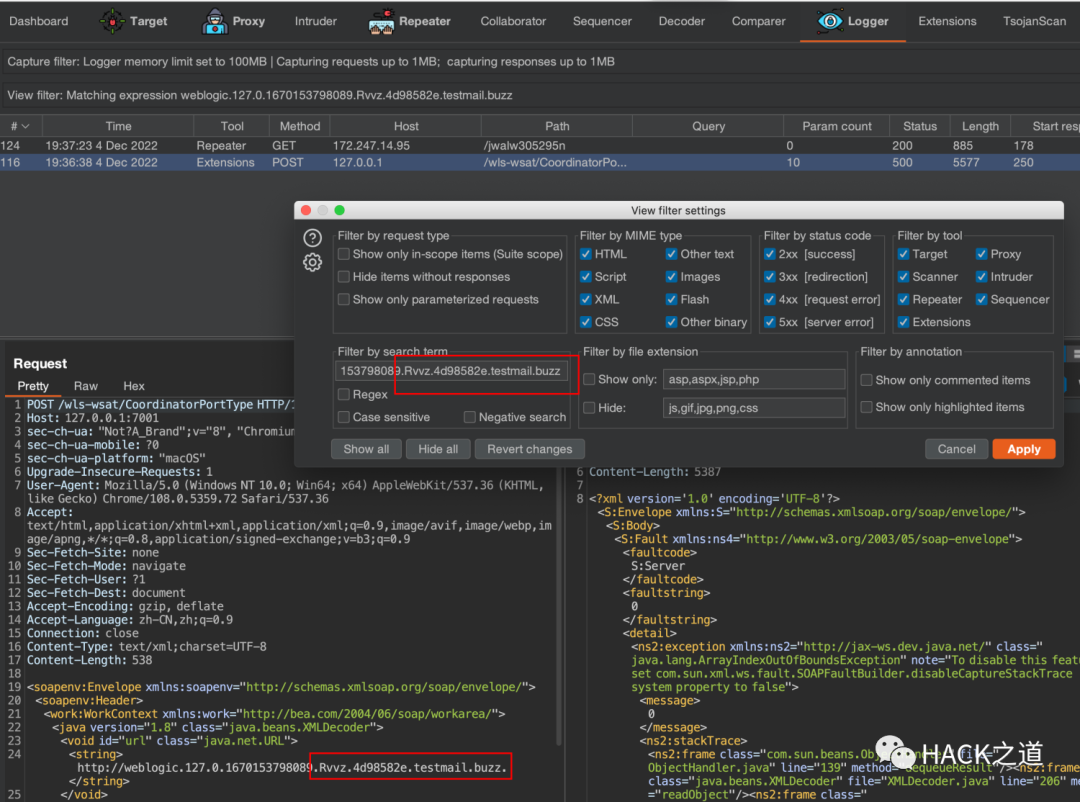Uncheck the CSS MIME type
The height and width of the screenshot is (802, 1080).
[x=585, y=322]
